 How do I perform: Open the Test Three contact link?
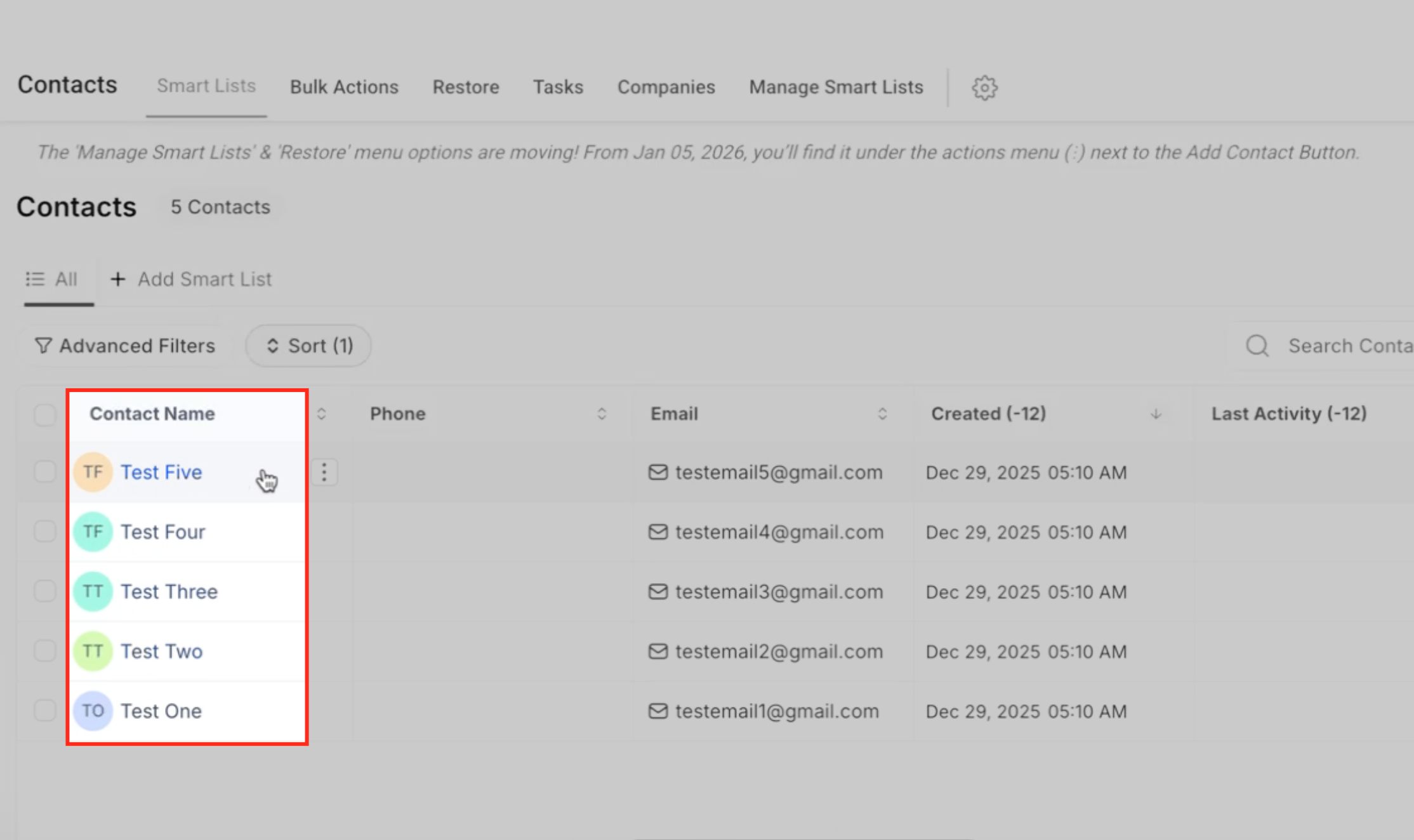[169, 591]
